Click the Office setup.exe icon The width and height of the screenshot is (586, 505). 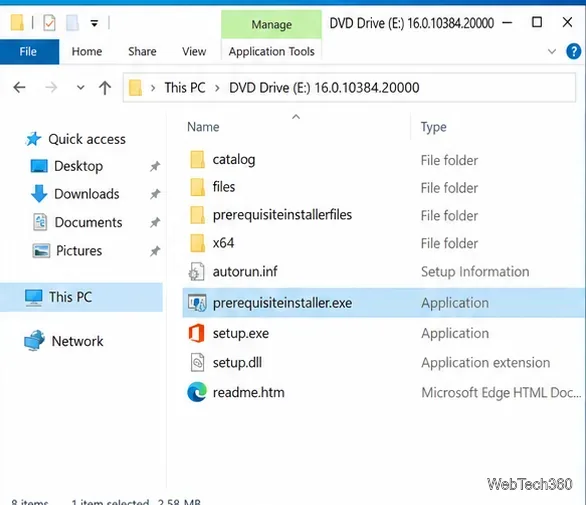(x=196, y=333)
